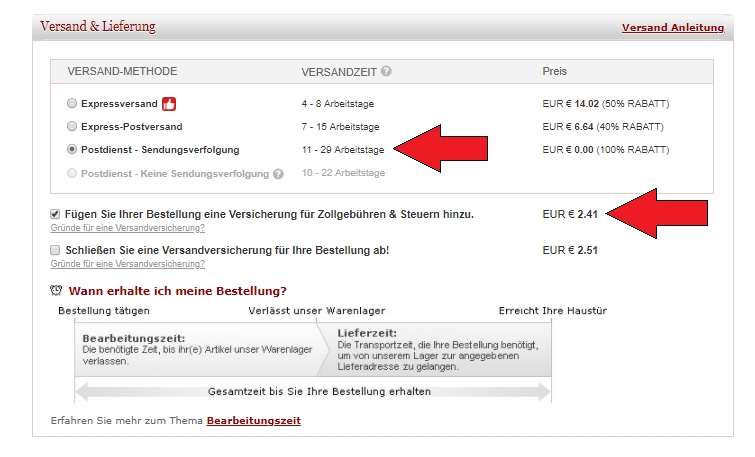Viewport: 755px width, 457px height.
Task: Click the alarm clock icon before 'Wann erhalte ich'
Action: 57,291
